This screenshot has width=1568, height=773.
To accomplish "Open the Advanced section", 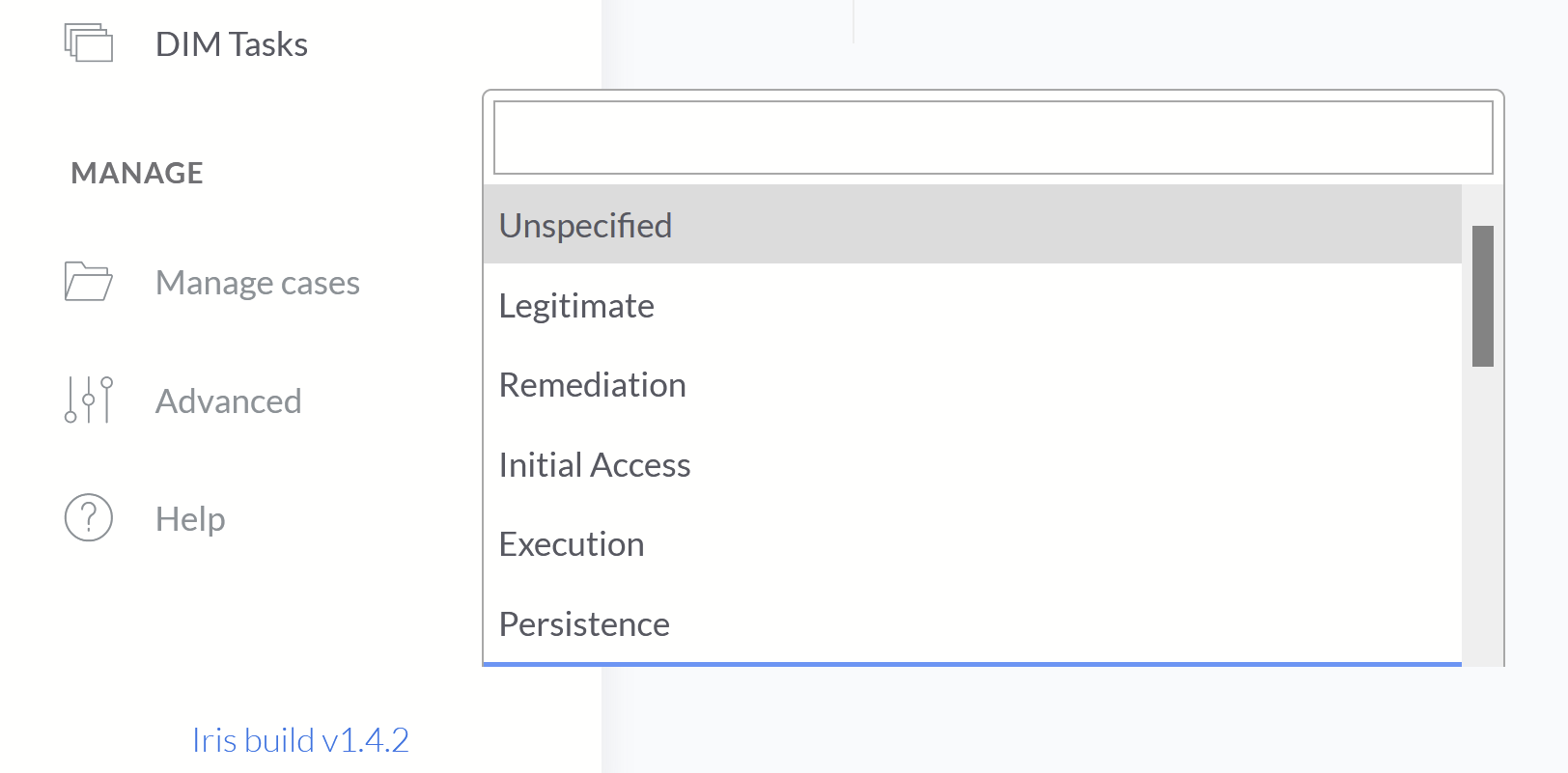I will pyautogui.click(x=228, y=400).
